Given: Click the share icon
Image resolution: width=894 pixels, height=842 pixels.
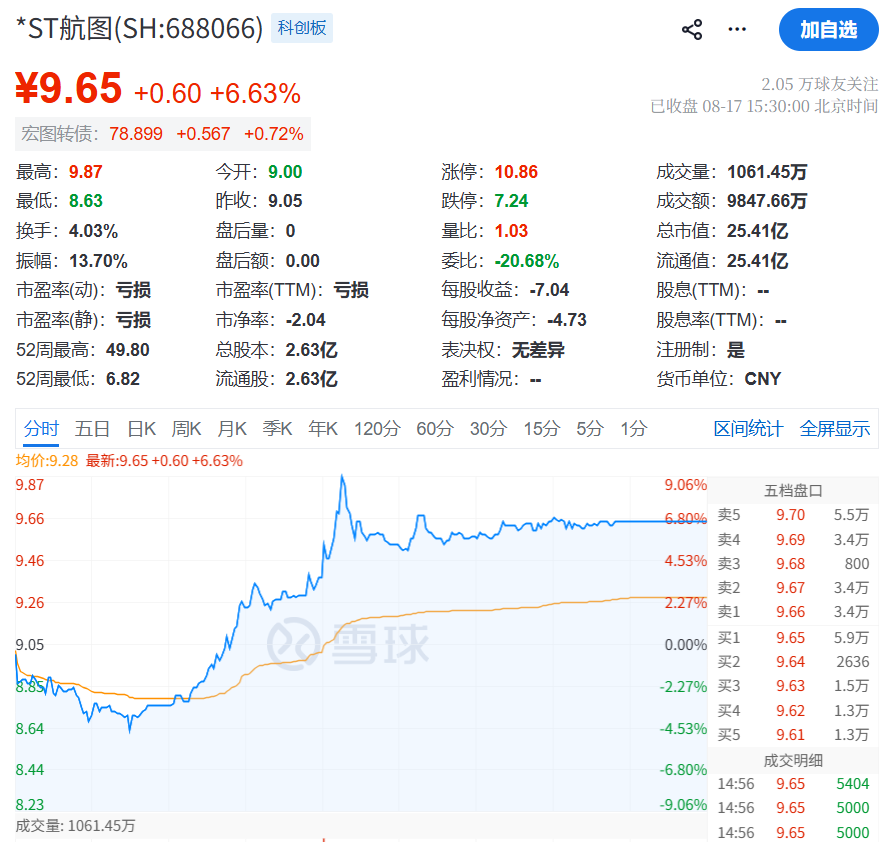Looking at the screenshot, I should [x=692, y=30].
